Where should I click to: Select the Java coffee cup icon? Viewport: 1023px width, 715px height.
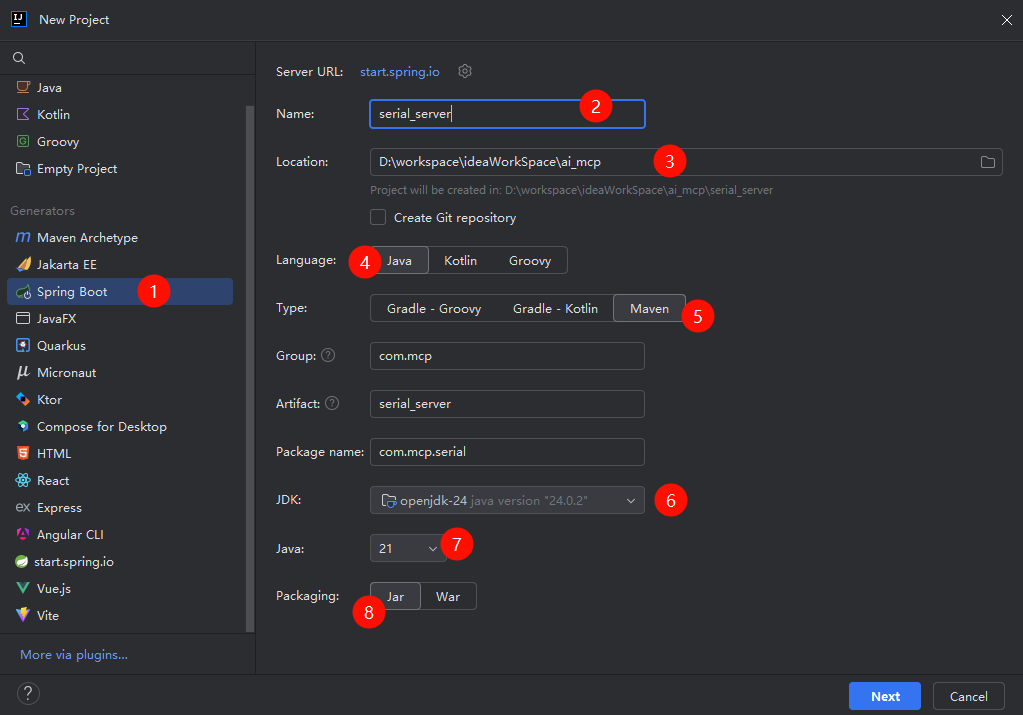(x=23, y=87)
